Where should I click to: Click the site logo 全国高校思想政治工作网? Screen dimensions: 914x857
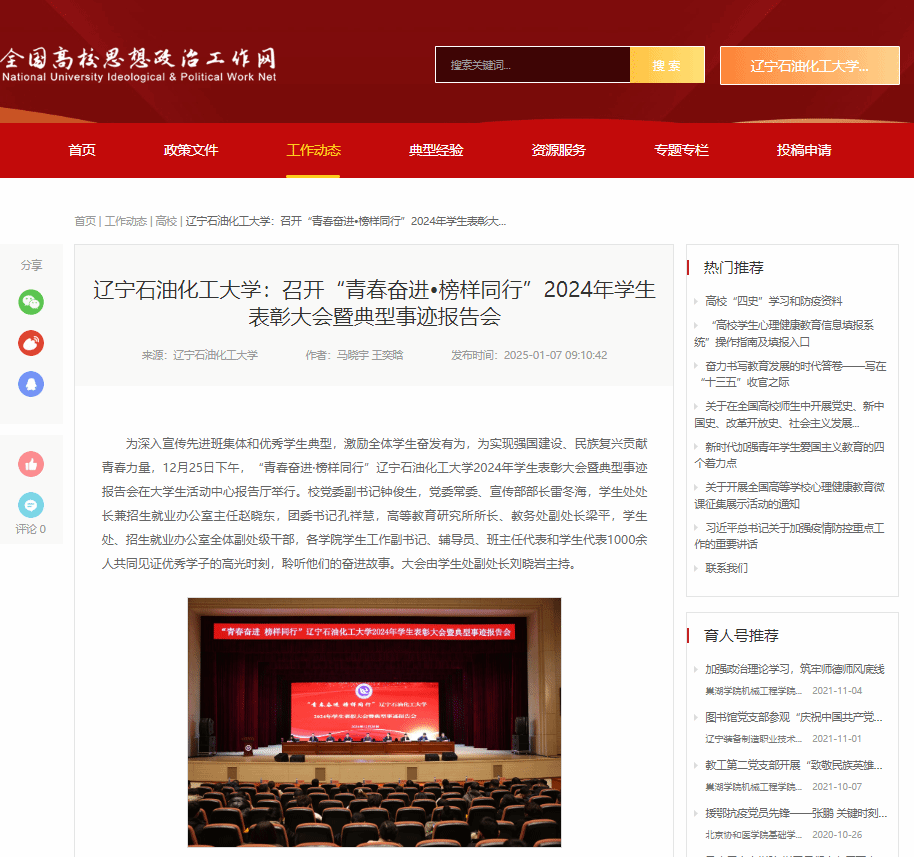(x=138, y=64)
